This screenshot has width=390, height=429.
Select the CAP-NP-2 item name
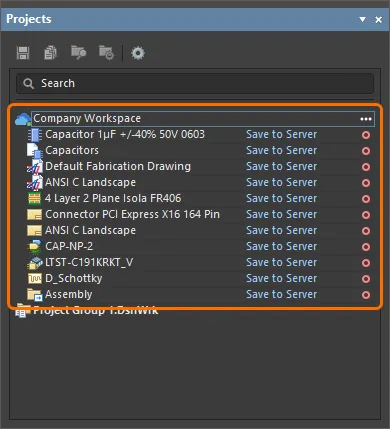[x=69, y=246]
